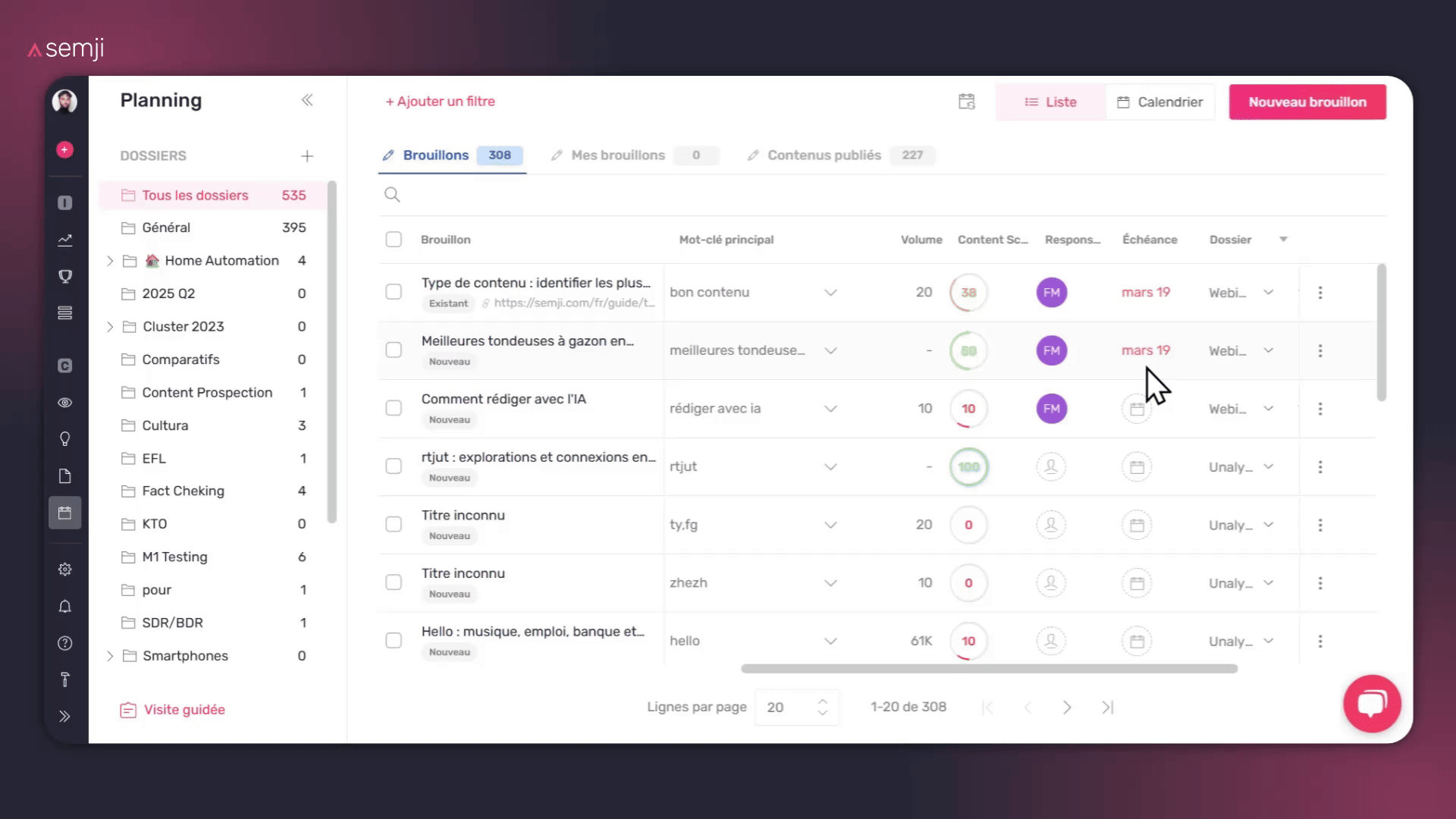
Task: Open keyword dropdown for bon contenu
Action: click(x=830, y=293)
